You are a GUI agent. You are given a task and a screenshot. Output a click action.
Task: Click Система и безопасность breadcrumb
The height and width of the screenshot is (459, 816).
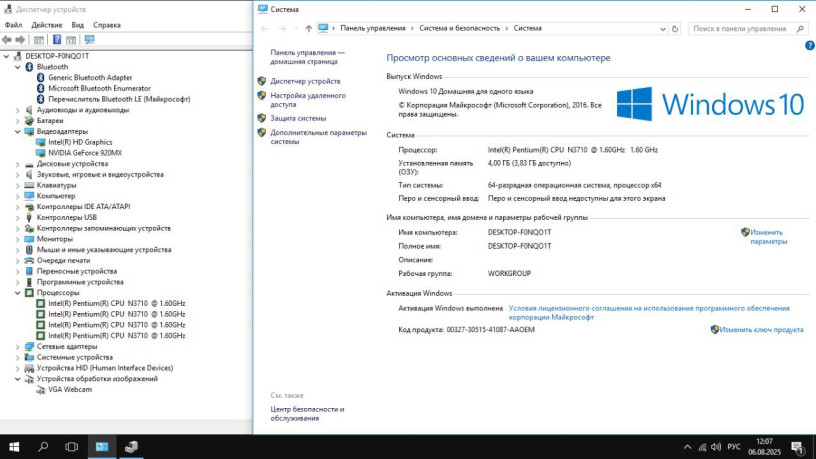click(460, 29)
